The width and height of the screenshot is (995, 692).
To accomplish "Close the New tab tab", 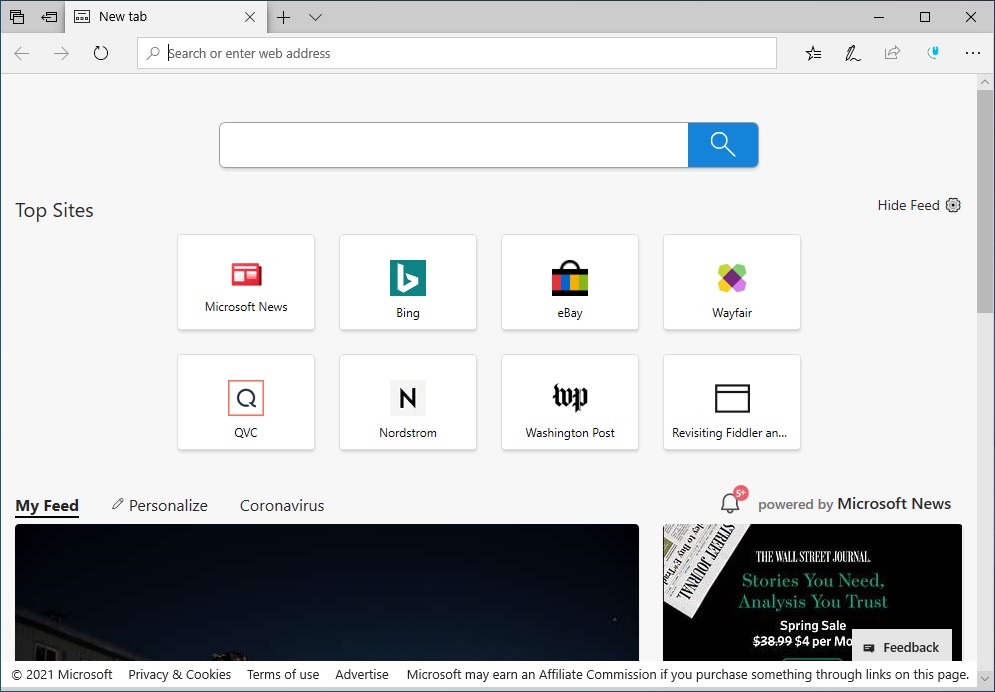I will point(250,17).
